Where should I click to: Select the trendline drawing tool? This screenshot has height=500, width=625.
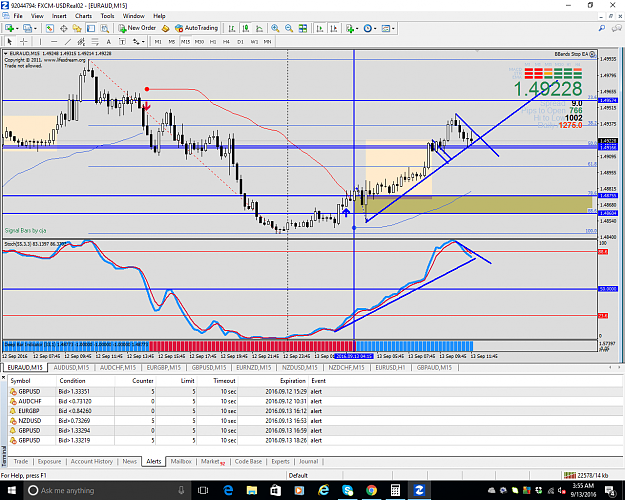pyautogui.click(x=68, y=41)
